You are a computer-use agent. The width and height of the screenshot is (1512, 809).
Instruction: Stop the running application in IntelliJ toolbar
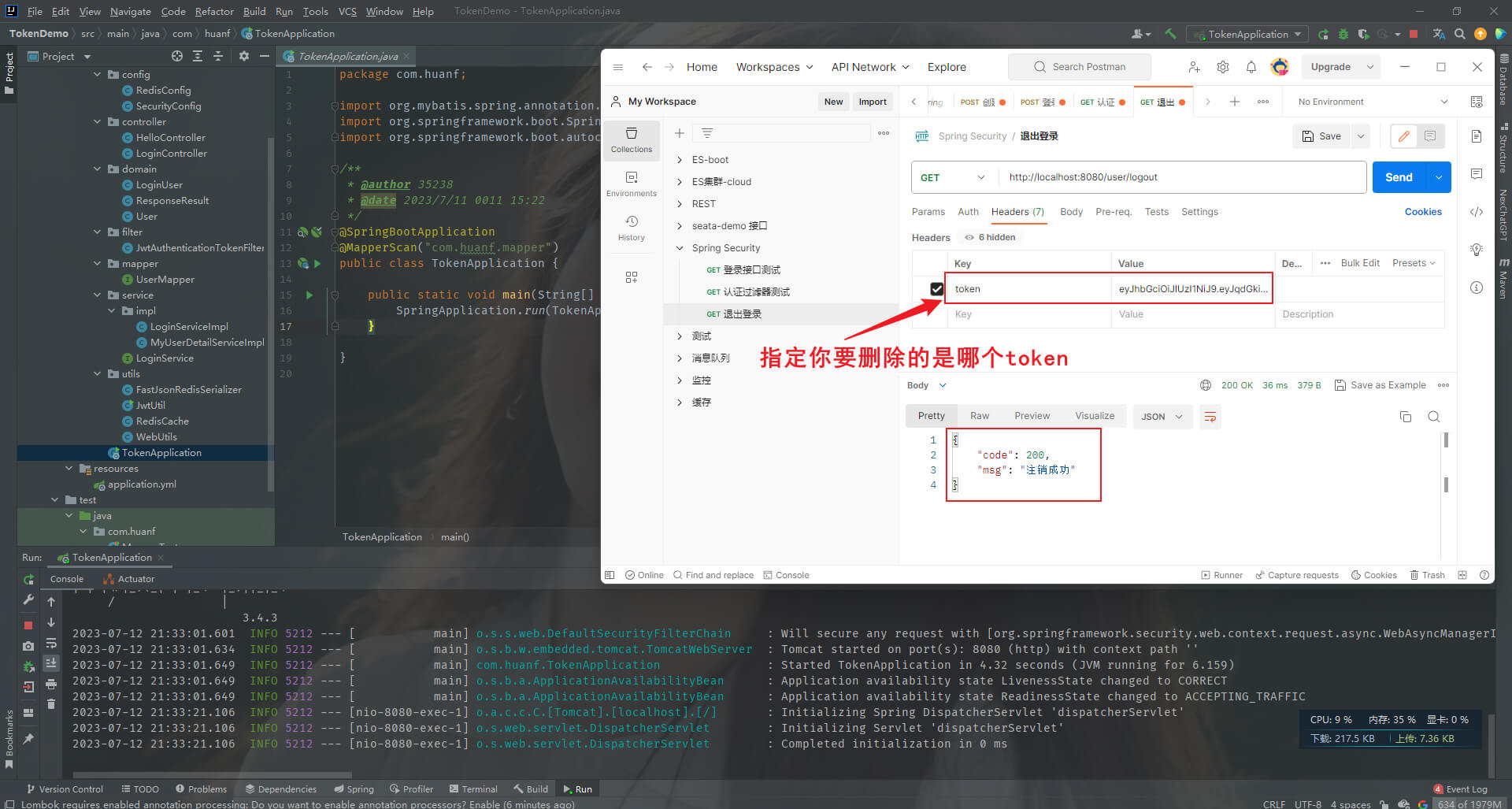coord(1414,34)
